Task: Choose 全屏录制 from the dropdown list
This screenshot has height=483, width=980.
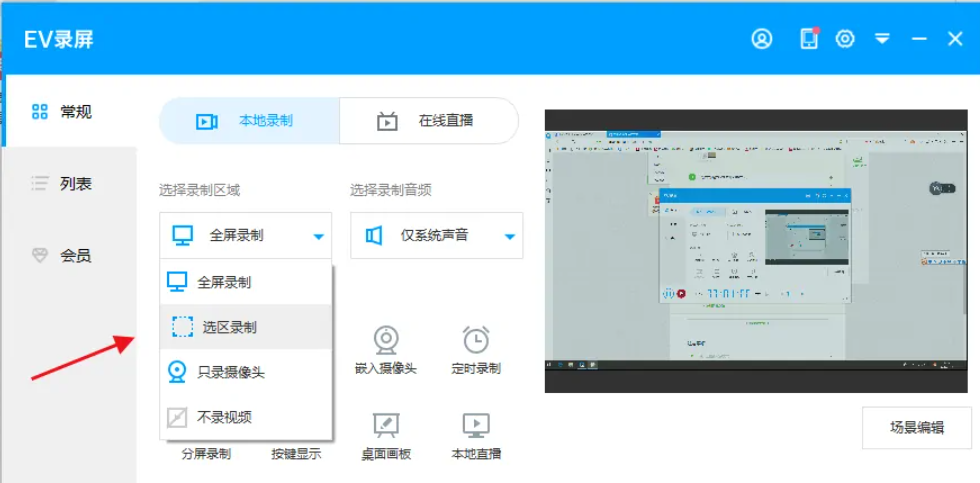Action: tap(246, 282)
